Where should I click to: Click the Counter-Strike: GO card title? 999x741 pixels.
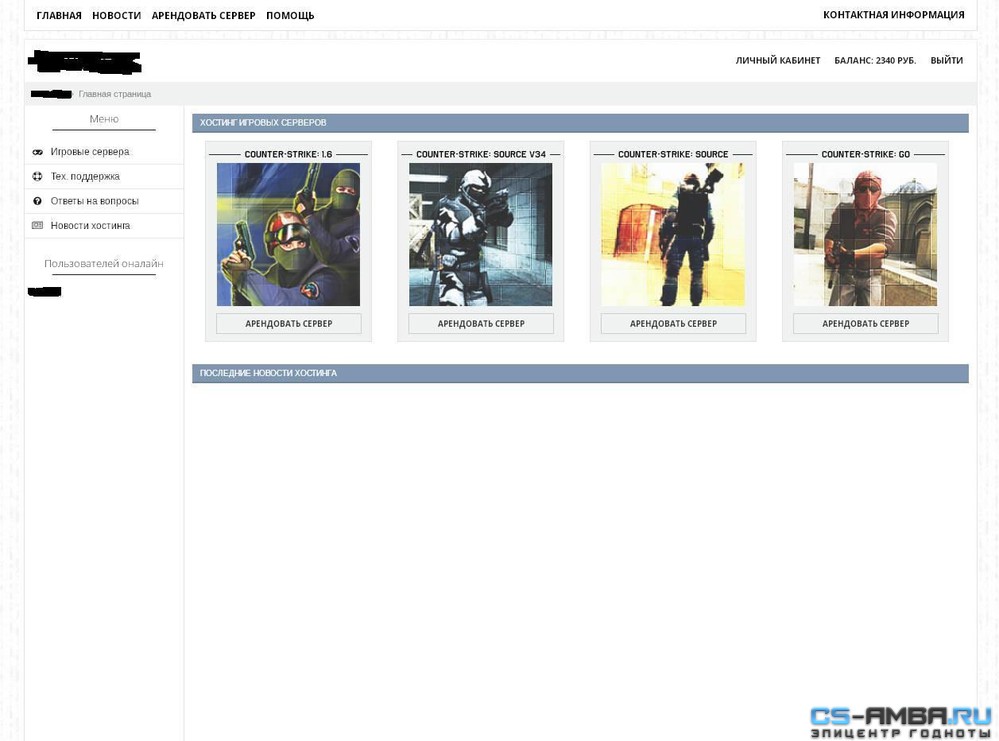pos(866,154)
